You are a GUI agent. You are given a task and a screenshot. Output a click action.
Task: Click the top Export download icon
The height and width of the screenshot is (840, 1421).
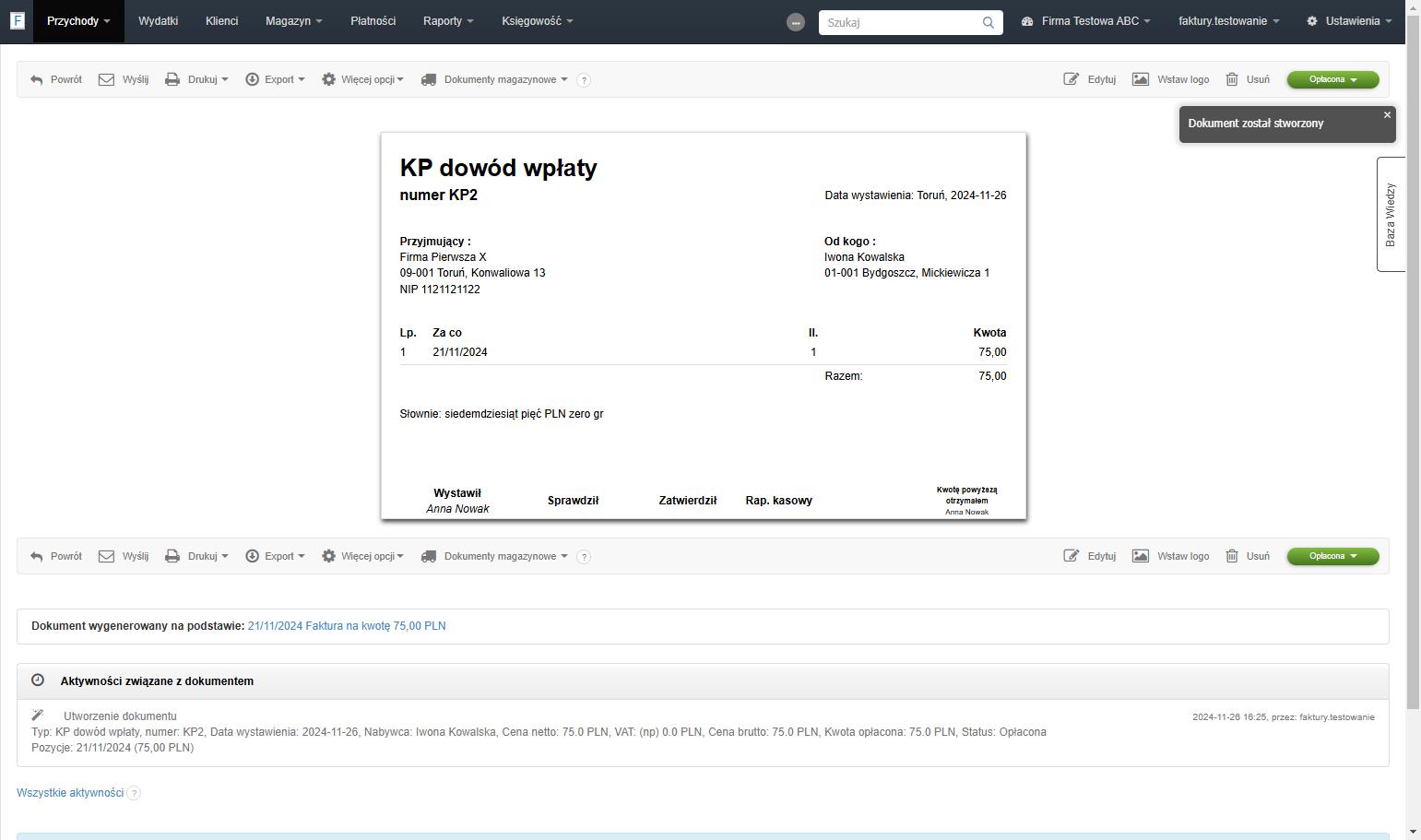click(252, 80)
